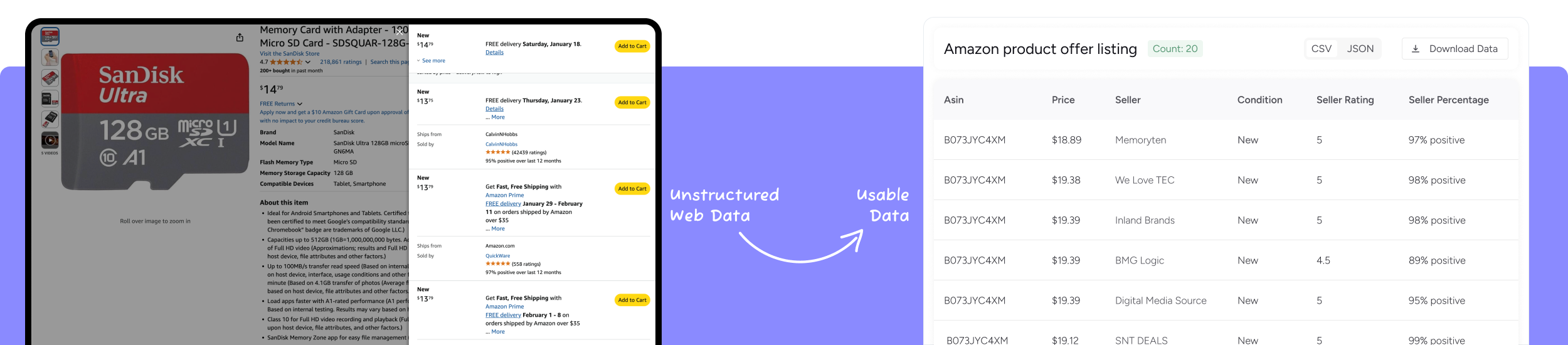Switch output format to JSON

click(1360, 49)
